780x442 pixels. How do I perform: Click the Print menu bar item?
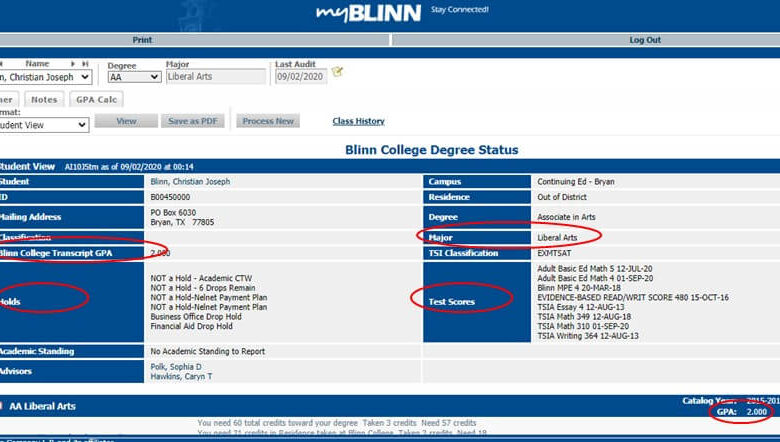[x=142, y=40]
